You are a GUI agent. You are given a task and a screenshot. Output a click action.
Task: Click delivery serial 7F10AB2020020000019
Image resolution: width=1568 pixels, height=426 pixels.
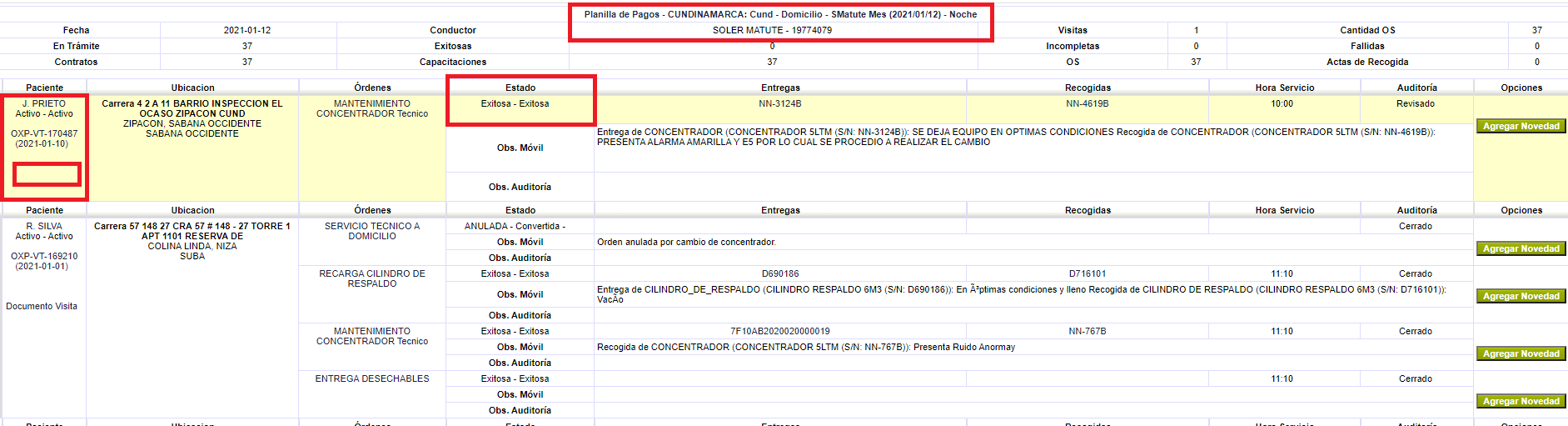[780, 331]
